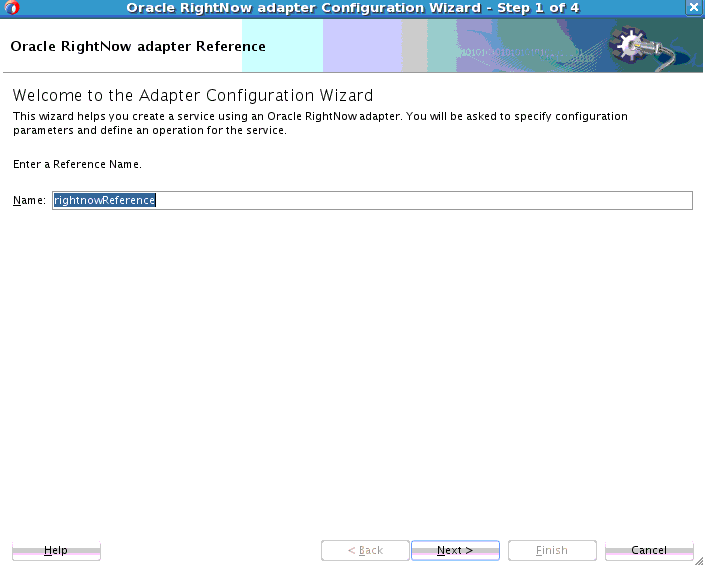Viewport: 705px width, 568px height.
Task: Click the disabled Back button
Action: pos(365,550)
